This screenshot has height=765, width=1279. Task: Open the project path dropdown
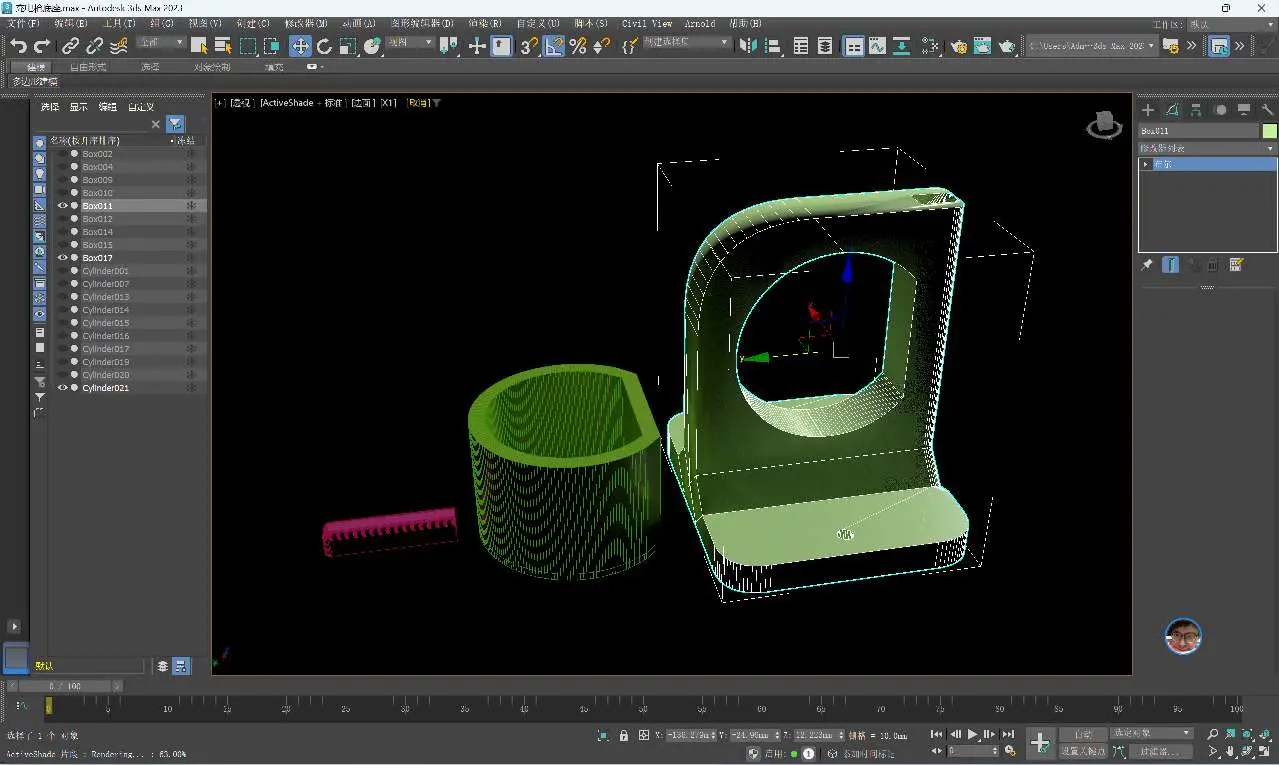(1092, 46)
